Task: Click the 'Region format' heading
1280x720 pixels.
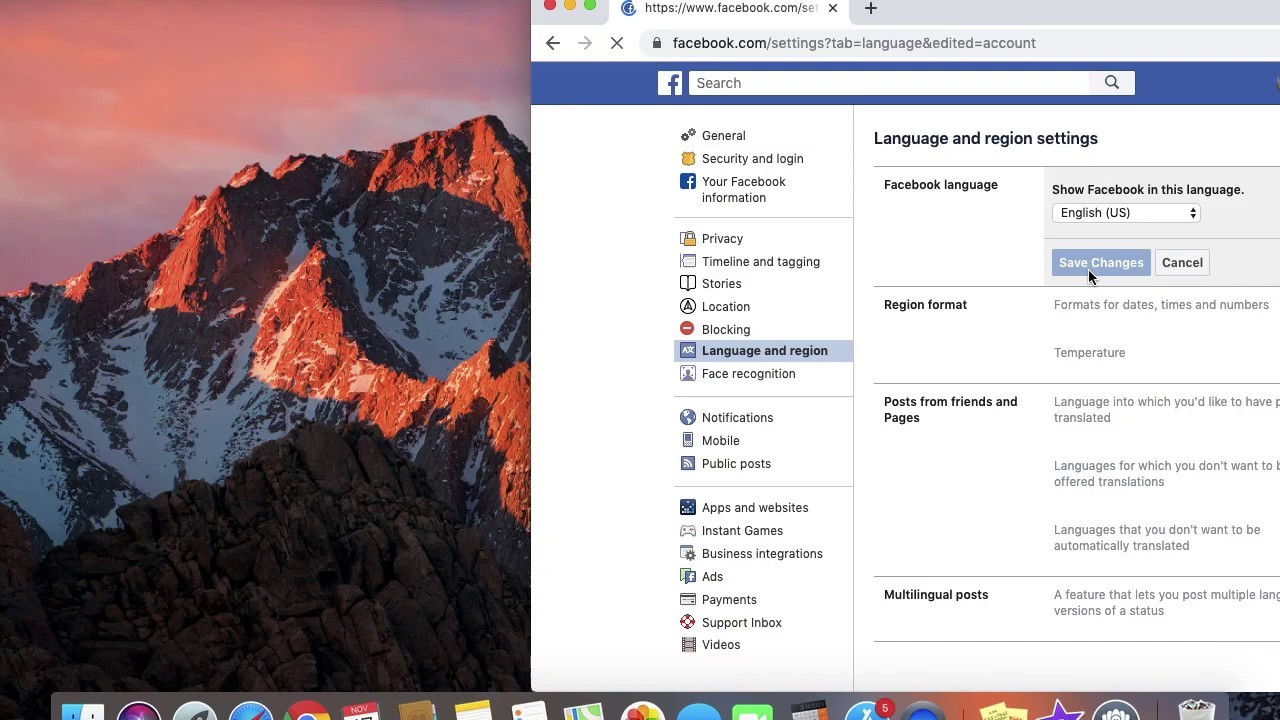Action: (x=925, y=305)
